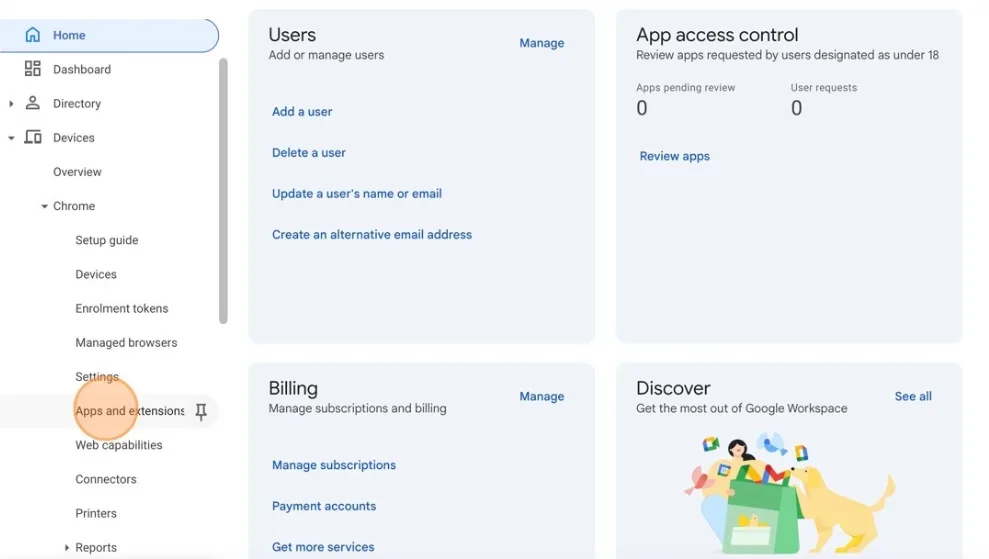The height and width of the screenshot is (559, 989).
Task: Click the Discover Workspace illustration
Action: [788, 494]
